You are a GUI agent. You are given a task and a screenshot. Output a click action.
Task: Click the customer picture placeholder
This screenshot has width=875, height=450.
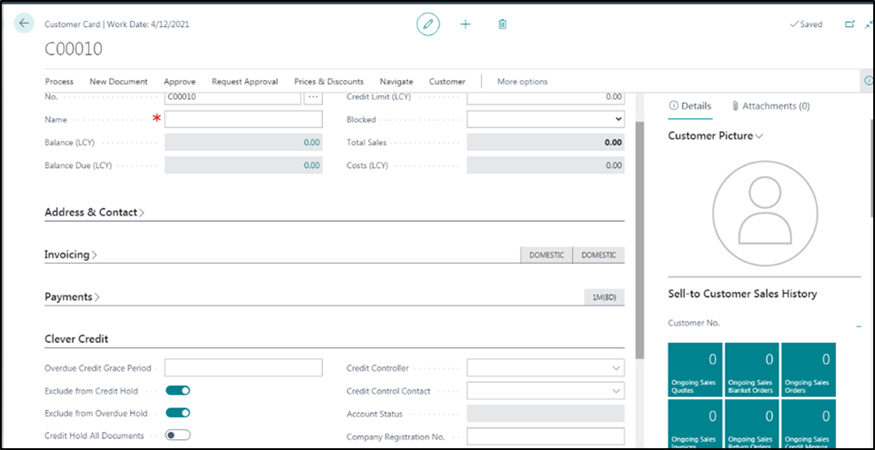pyautogui.click(x=765, y=213)
